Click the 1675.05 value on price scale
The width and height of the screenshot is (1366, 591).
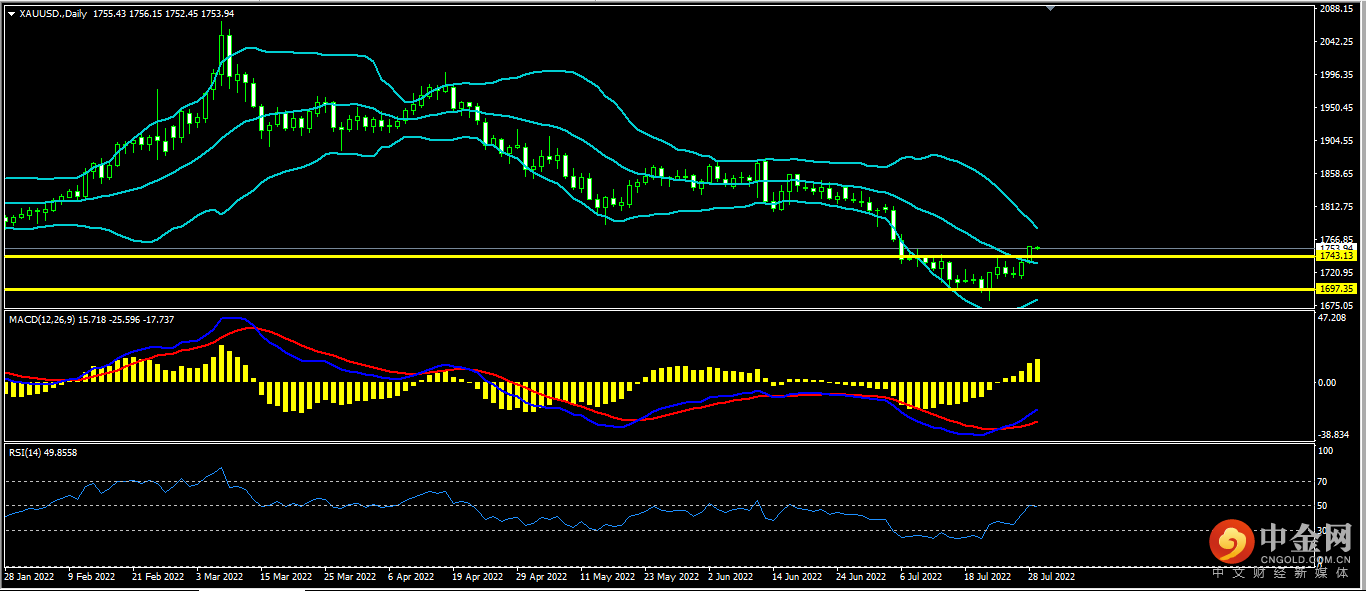click(x=1336, y=305)
